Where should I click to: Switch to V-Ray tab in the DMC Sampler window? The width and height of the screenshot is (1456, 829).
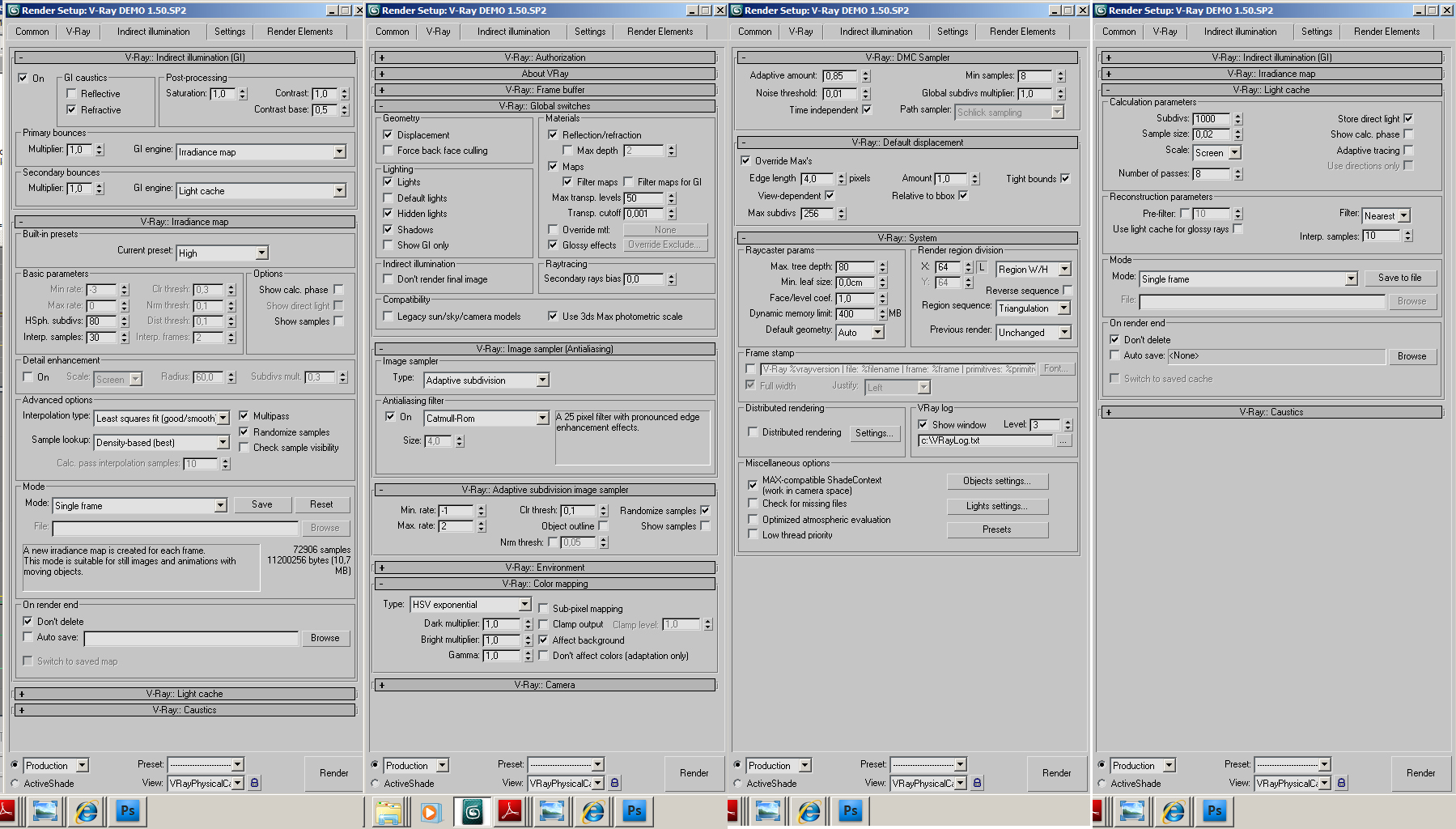click(801, 32)
